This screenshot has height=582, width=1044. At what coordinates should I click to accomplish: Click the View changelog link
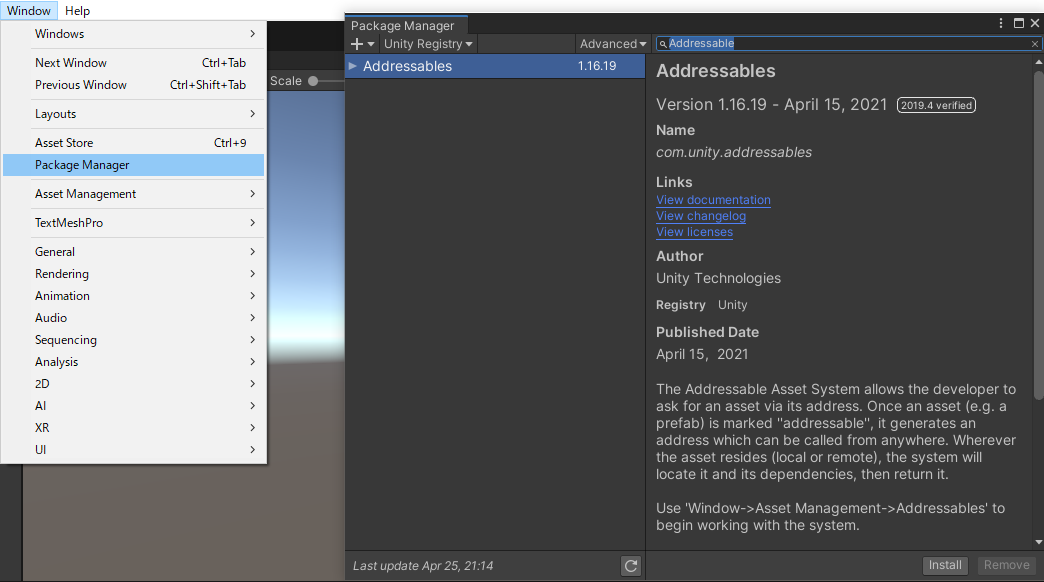point(701,216)
